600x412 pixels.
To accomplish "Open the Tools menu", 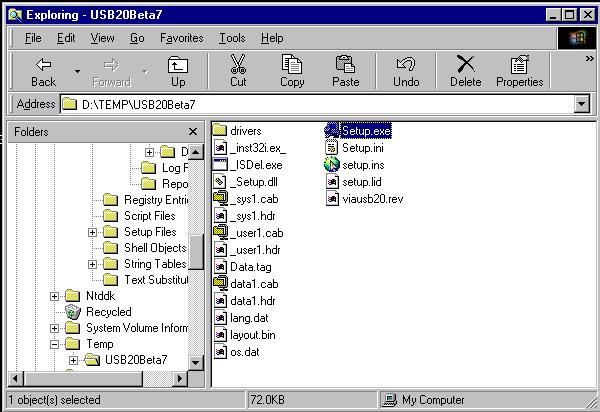I will point(232,38).
